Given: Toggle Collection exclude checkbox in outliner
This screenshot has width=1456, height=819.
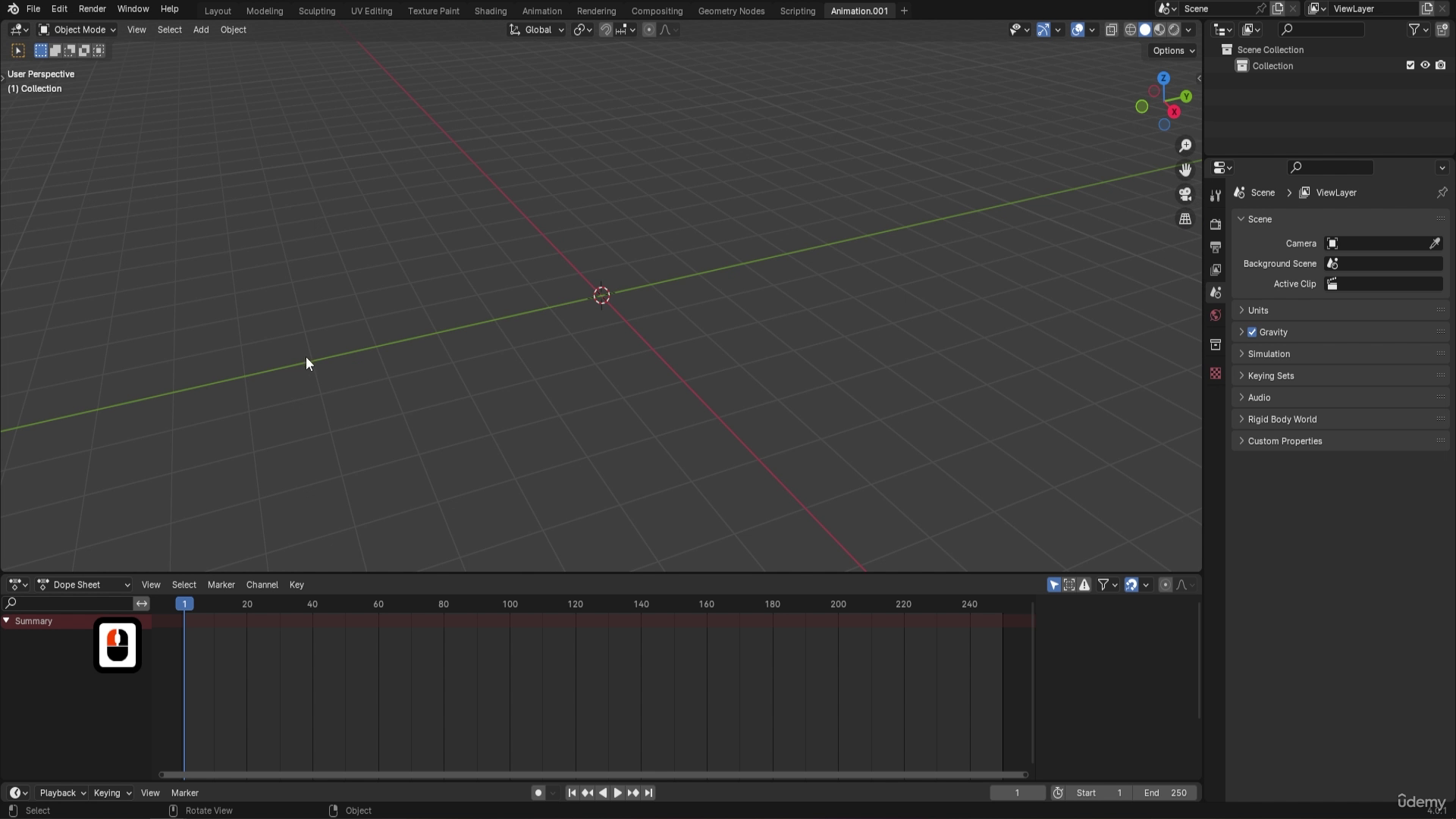Looking at the screenshot, I should 1410,66.
